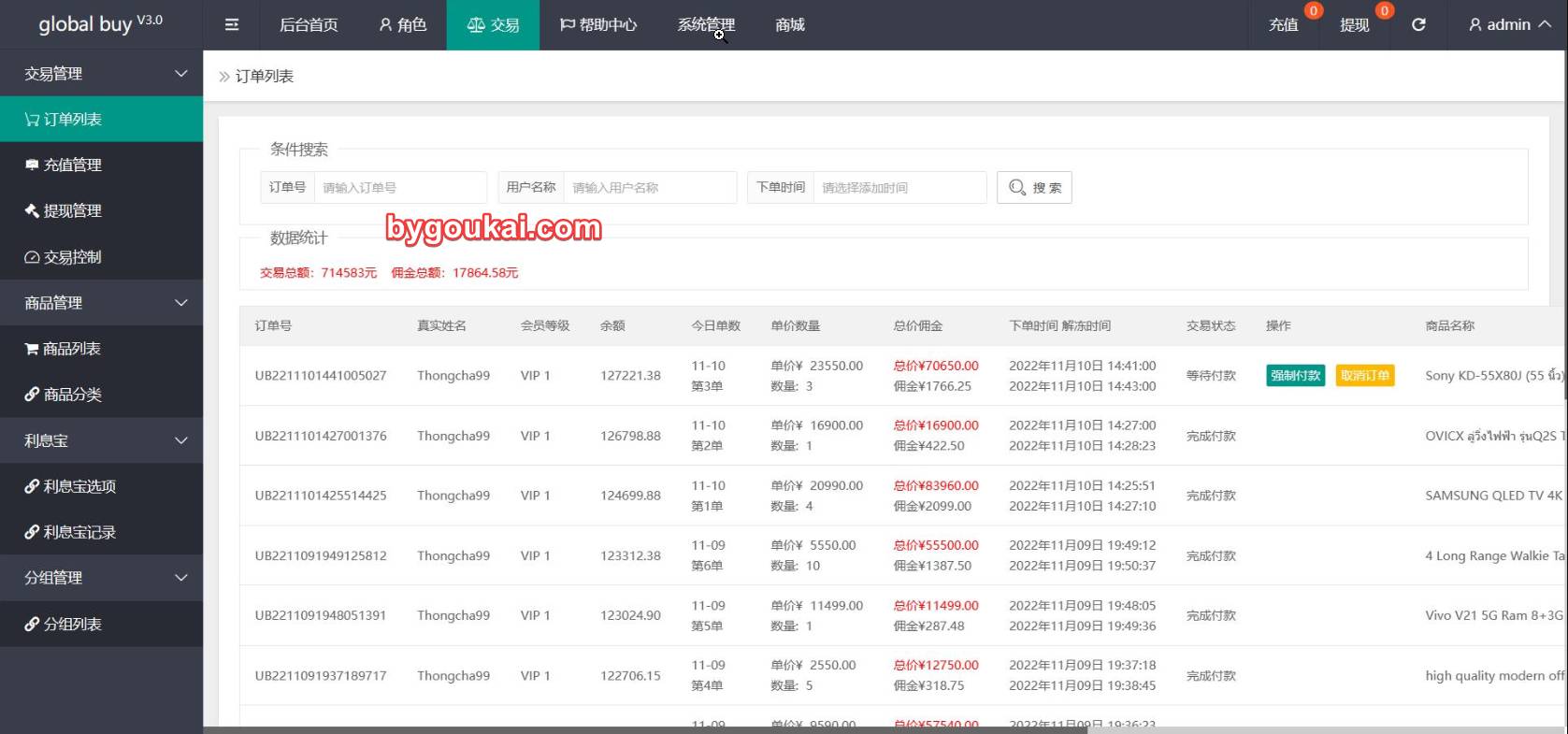Click the refresh icon in top bar
The width and height of the screenshot is (1568, 734).
pos(1418,25)
